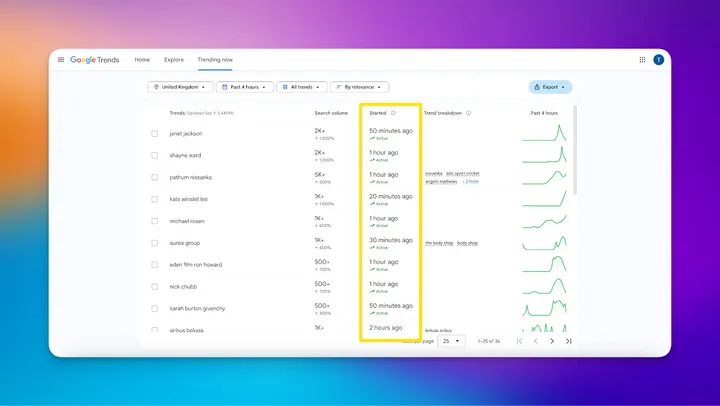Click the Search volume column header
This screenshot has width=720, height=406.
tap(331, 113)
